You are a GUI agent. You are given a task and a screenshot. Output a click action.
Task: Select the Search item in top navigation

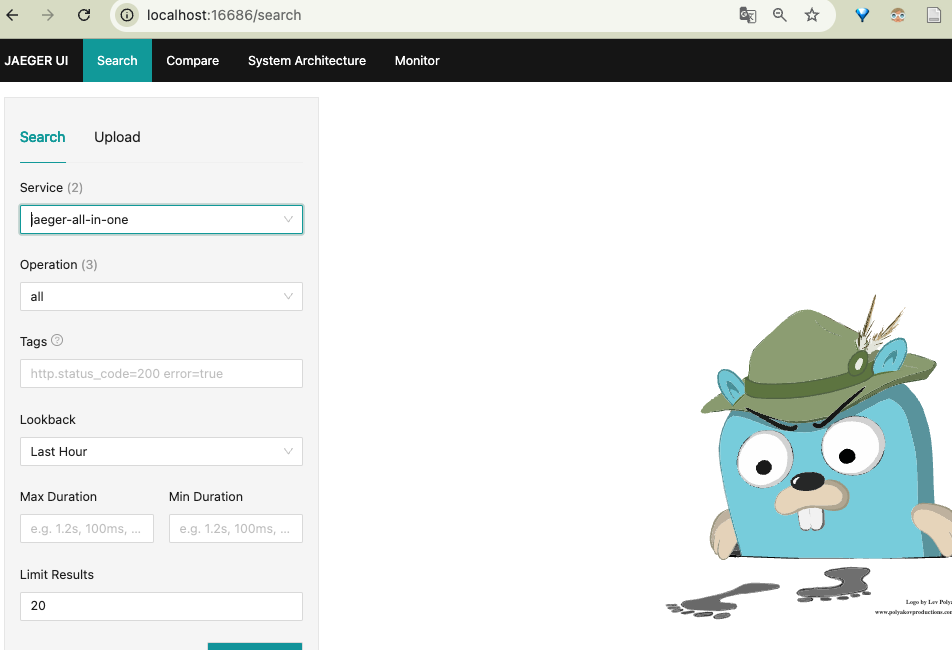coord(117,61)
